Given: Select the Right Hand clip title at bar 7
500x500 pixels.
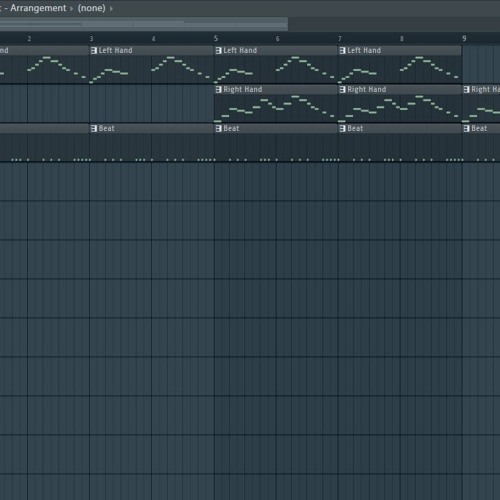Looking at the screenshot, I should (367, 90).
